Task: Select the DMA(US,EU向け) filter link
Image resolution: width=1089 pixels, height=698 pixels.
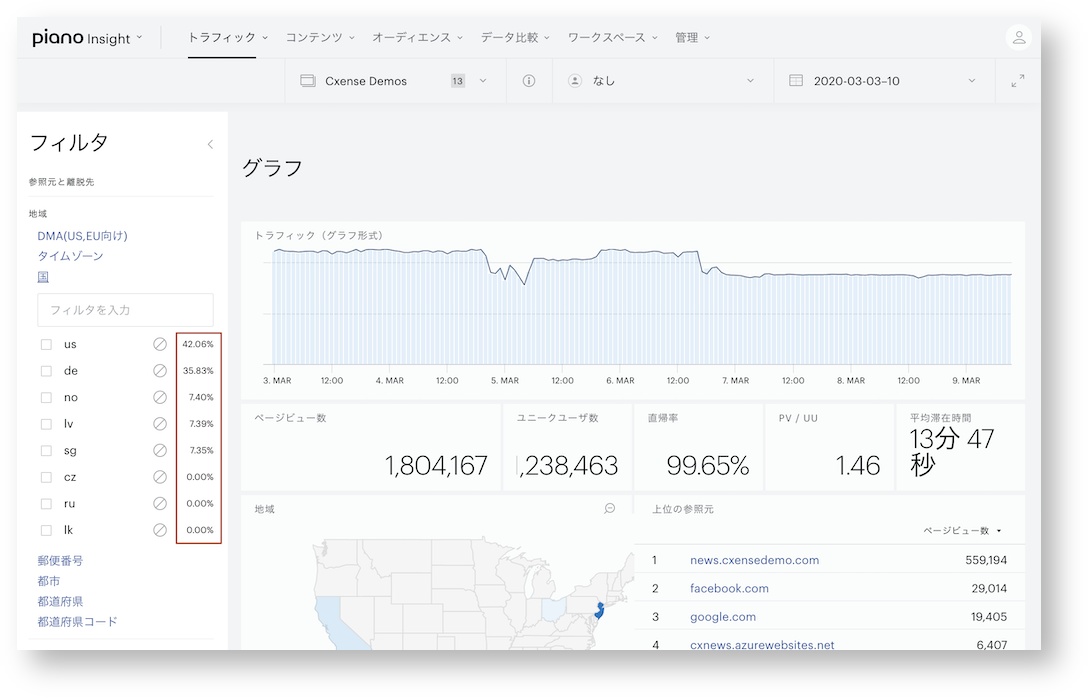Action: pyautogui.click(x=82, y=235)
